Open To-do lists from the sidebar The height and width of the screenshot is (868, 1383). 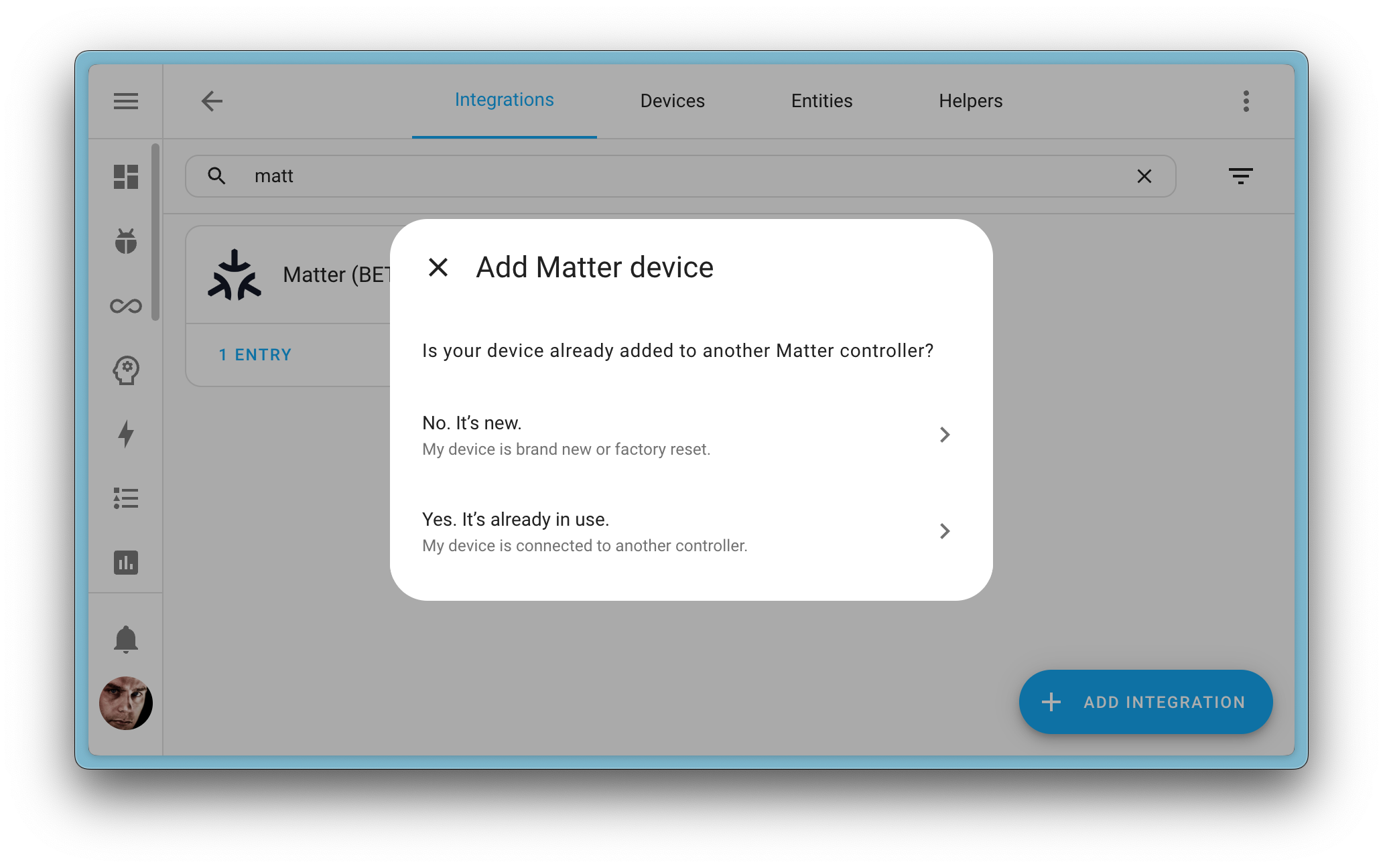(125, 498)
